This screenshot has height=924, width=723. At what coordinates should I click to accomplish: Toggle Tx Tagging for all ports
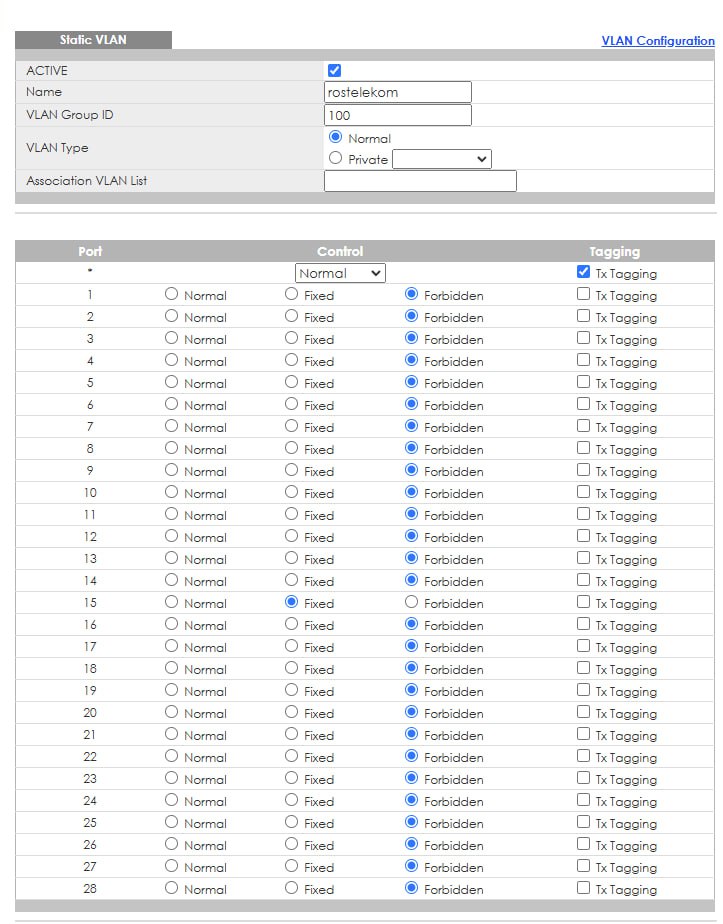[583, 272]
